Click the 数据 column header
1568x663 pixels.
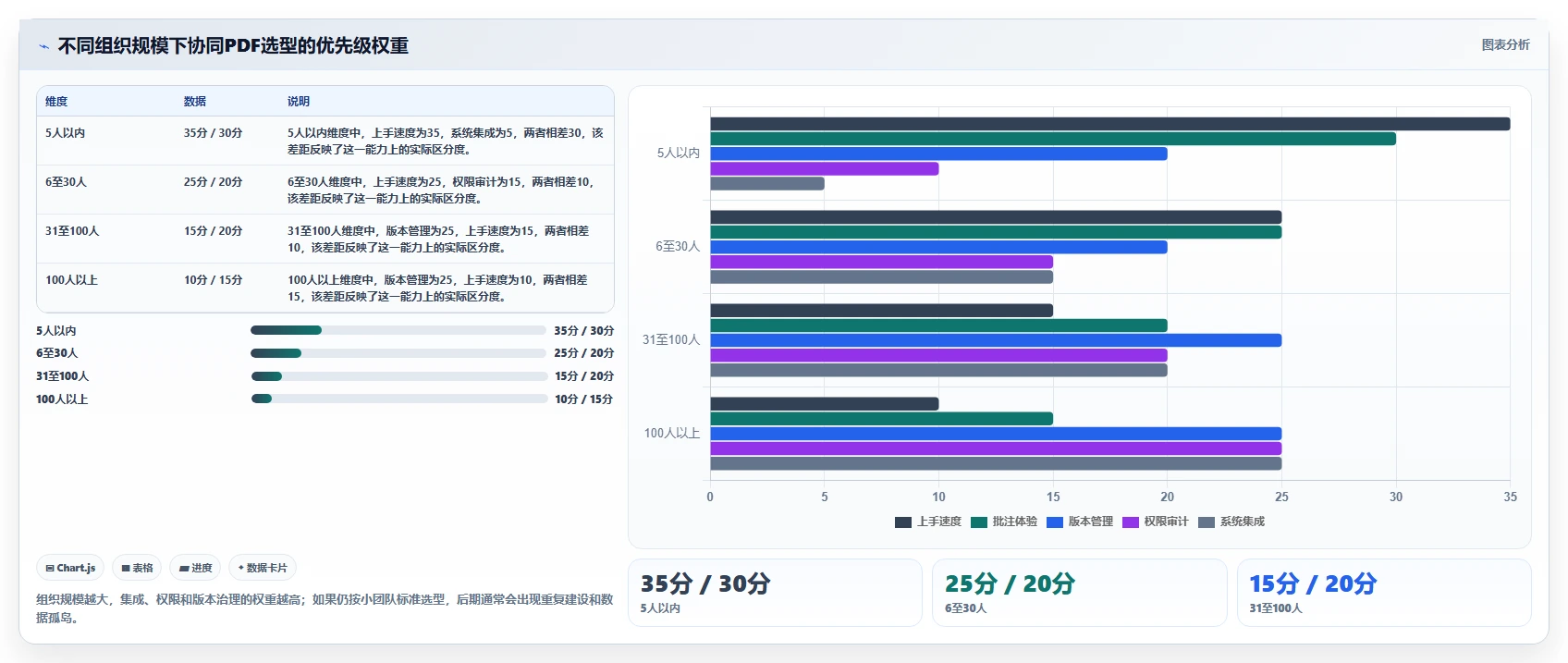click(195, 102)
